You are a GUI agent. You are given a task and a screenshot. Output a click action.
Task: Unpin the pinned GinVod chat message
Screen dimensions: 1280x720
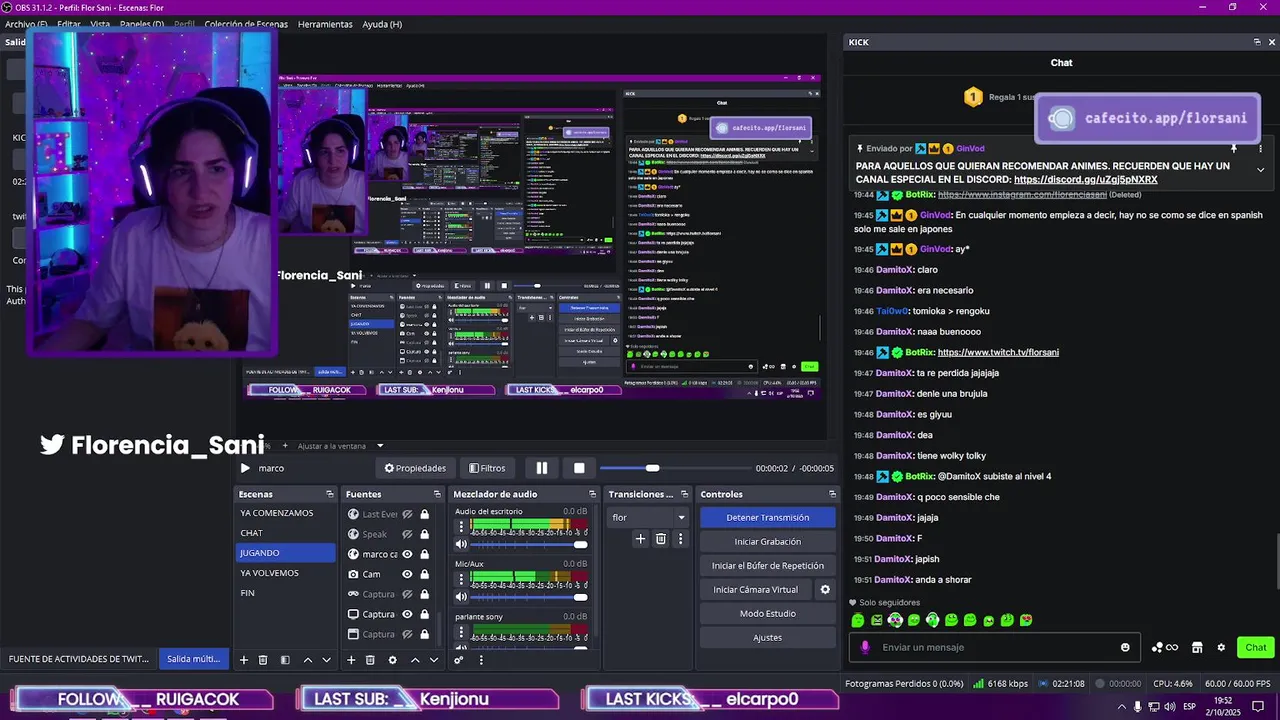click(1234, 148)
